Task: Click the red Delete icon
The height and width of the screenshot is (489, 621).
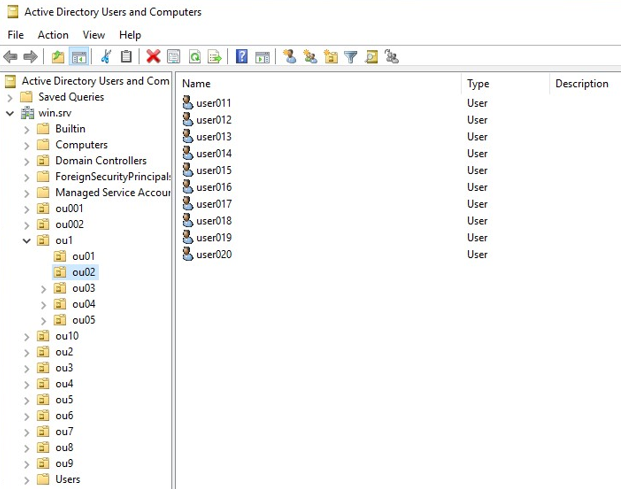Action: [153, 57]
